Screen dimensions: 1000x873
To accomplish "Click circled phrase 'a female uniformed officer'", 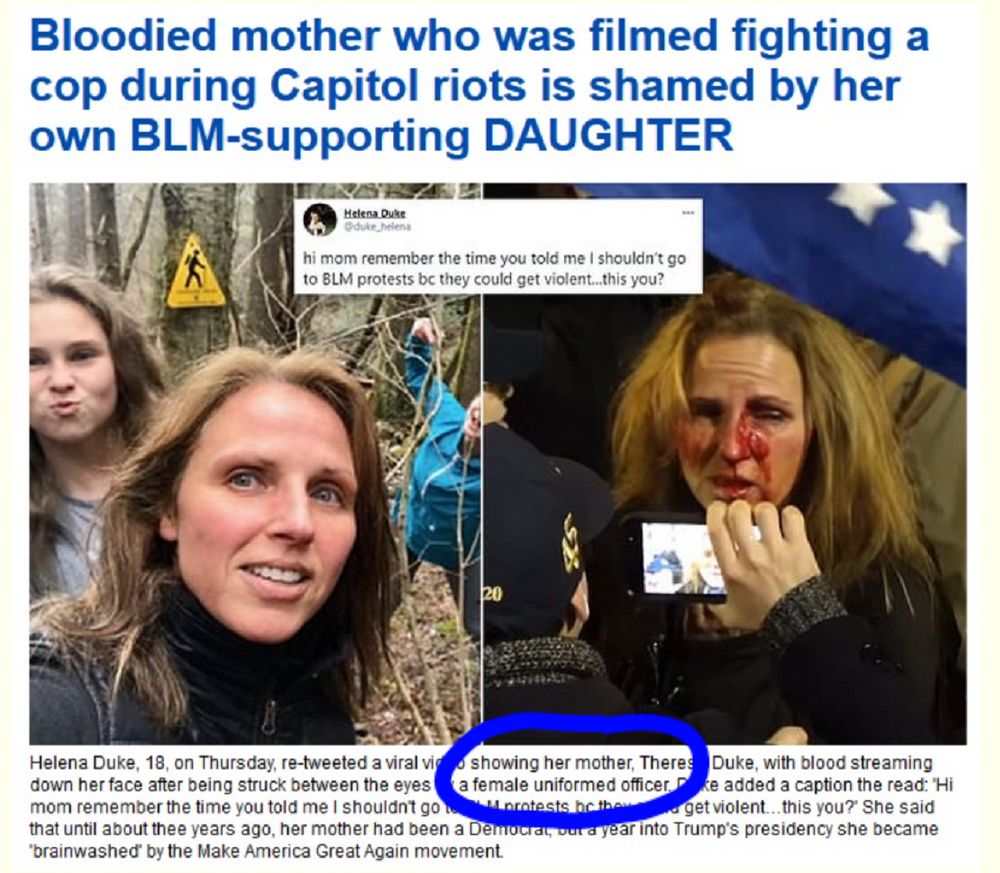I will tap(564, 784).
